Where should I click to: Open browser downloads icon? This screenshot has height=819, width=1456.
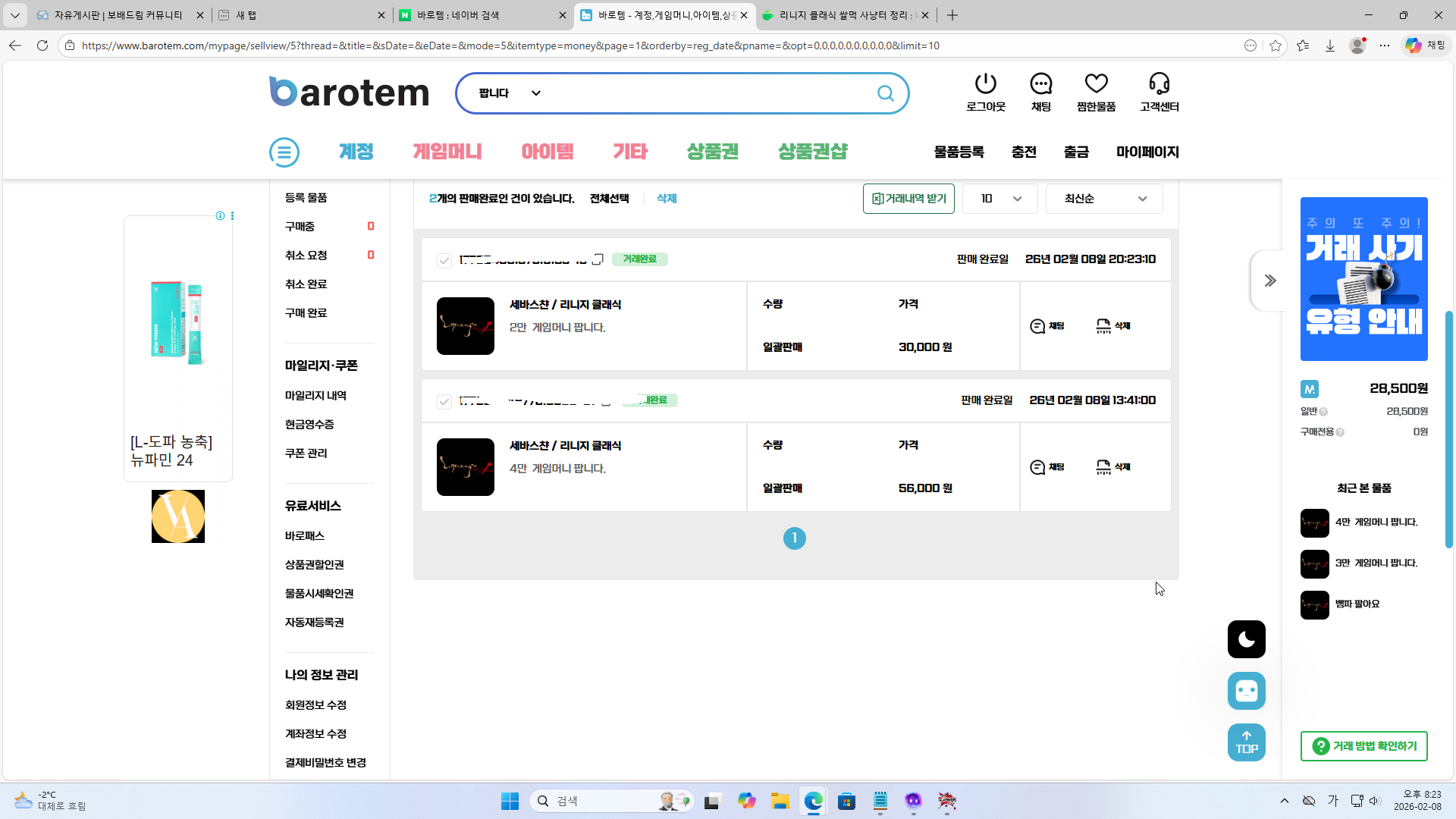tap(1330, 45)
